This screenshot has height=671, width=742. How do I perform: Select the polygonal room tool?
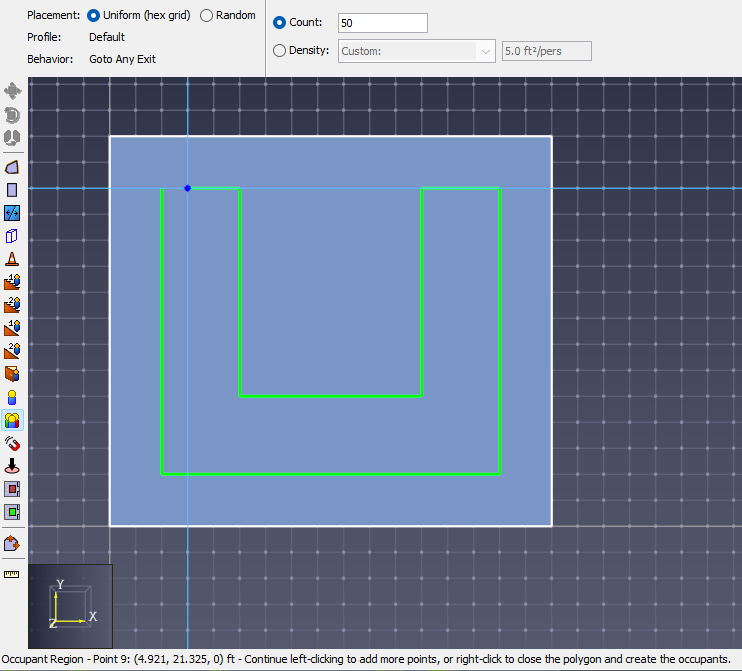pyautogui.click(x=12, y=168)
